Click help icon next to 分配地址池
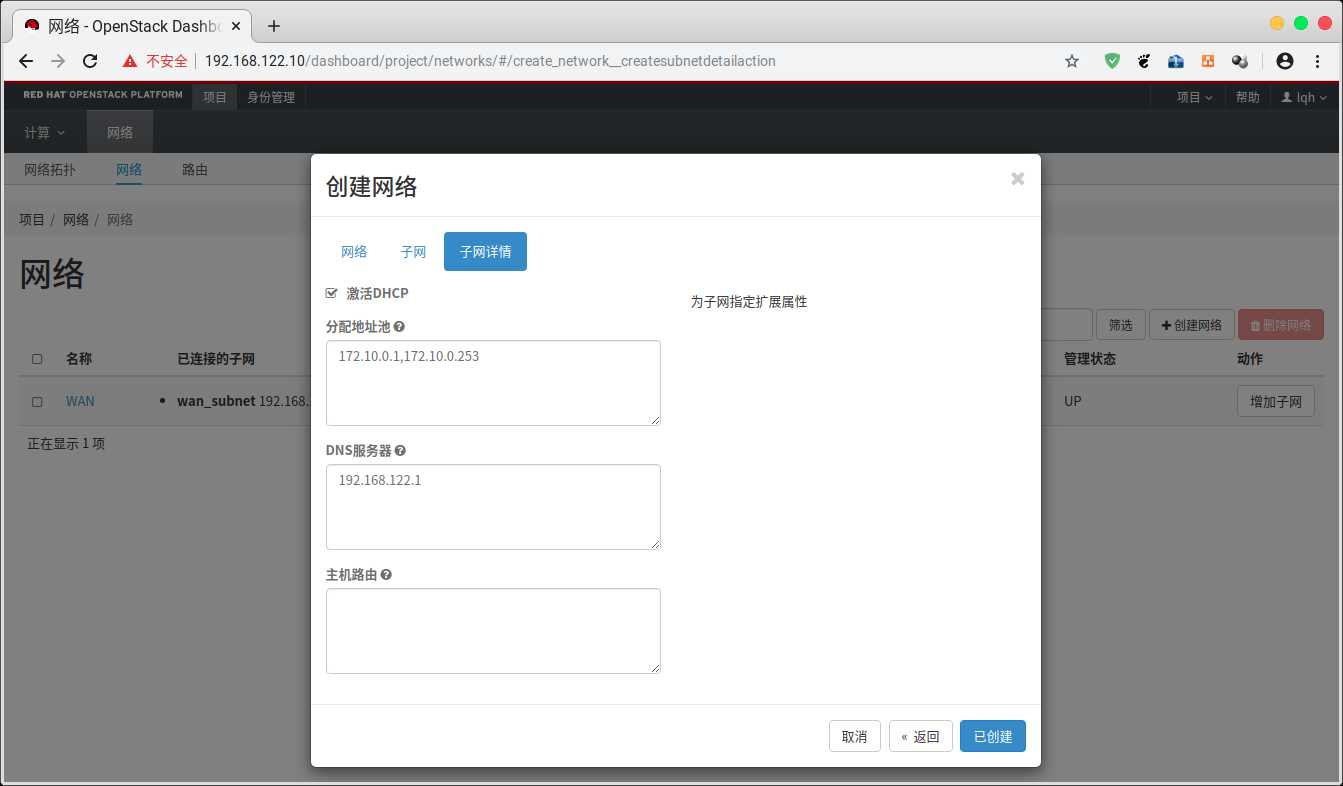This screenshot has width=1343, height=786. pyautogui.click(x=399, y=327)
